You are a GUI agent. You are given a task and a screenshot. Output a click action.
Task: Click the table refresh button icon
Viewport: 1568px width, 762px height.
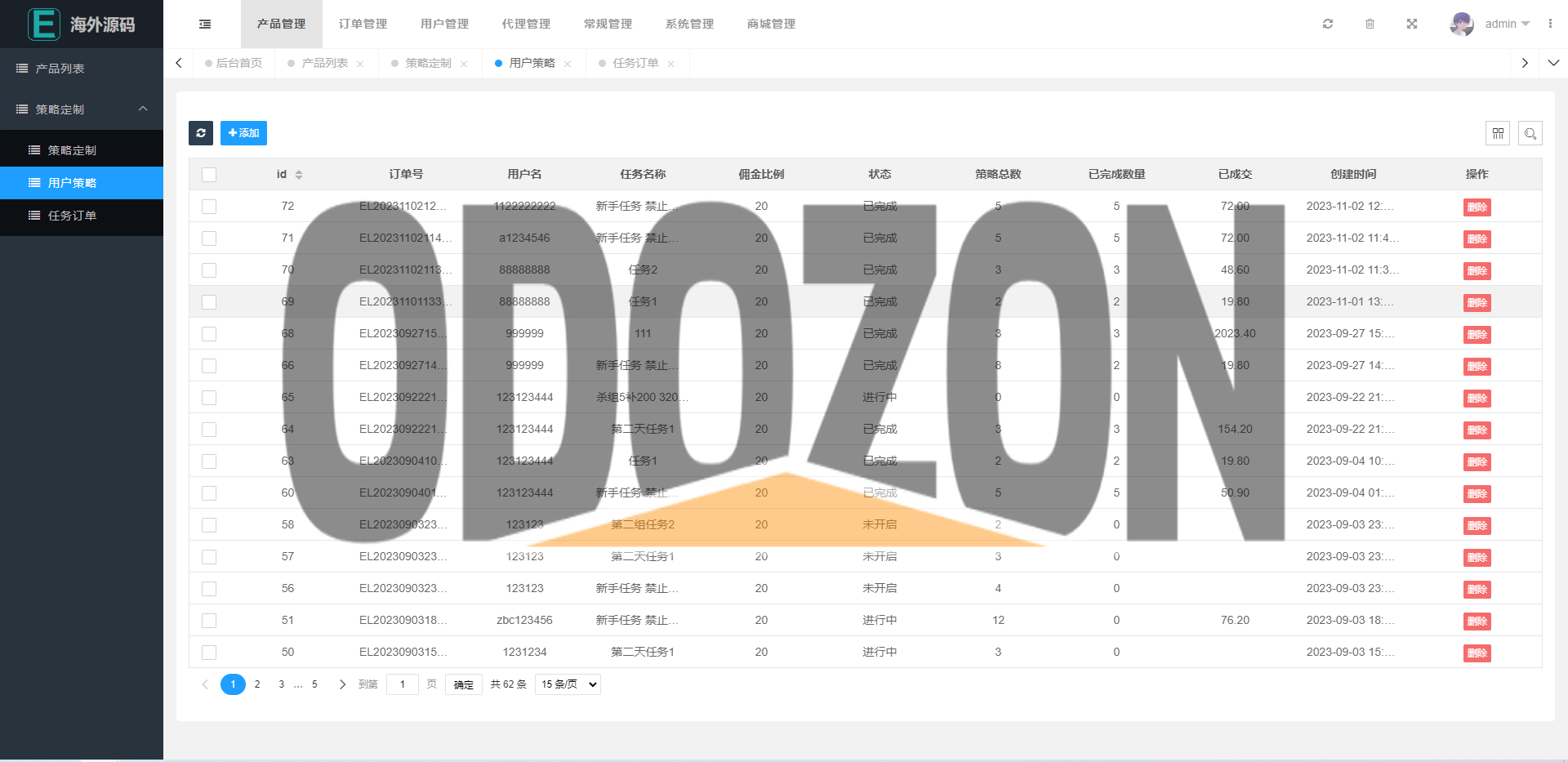pos(201,133)
